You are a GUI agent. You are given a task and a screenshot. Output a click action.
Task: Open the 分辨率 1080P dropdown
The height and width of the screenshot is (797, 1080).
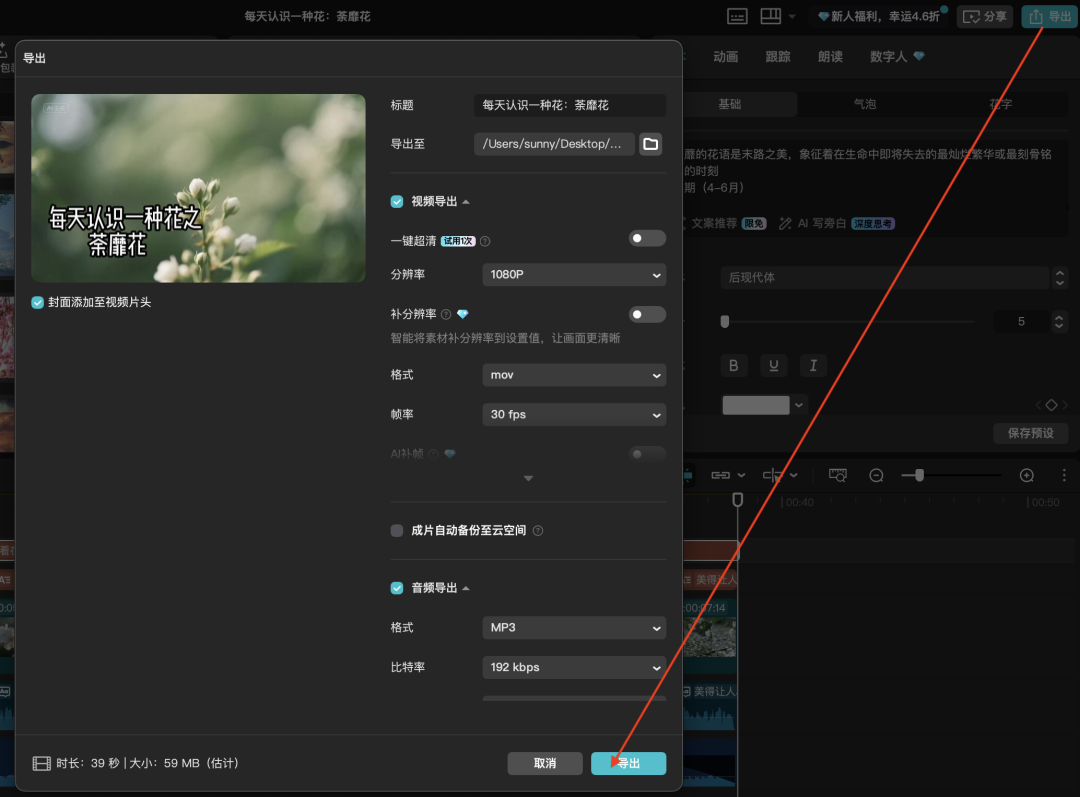(574, 274)
